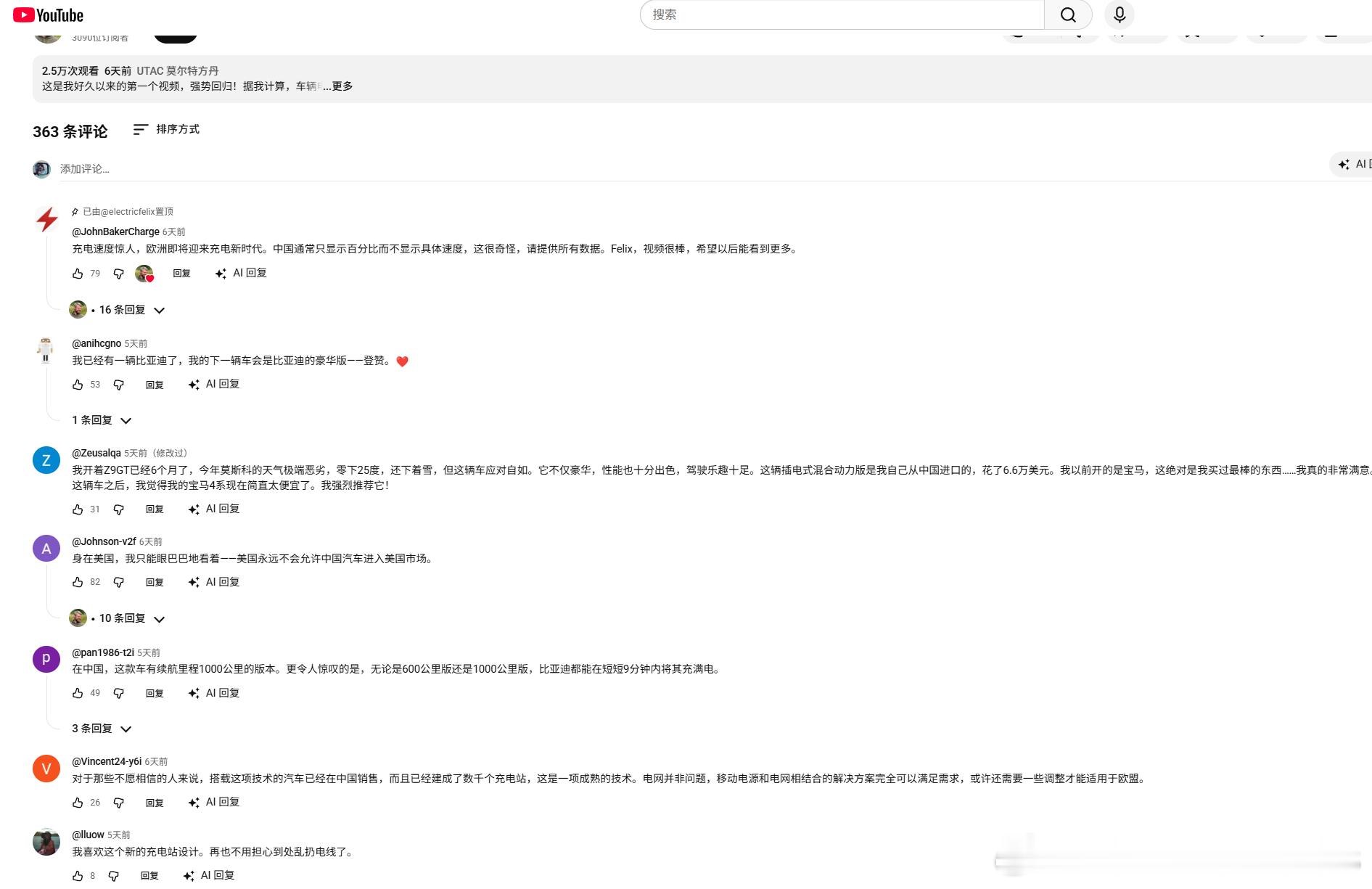This screenshot has height=889, width=1372.
Task: Open the purple A avatar
Action: pos(46,549)
